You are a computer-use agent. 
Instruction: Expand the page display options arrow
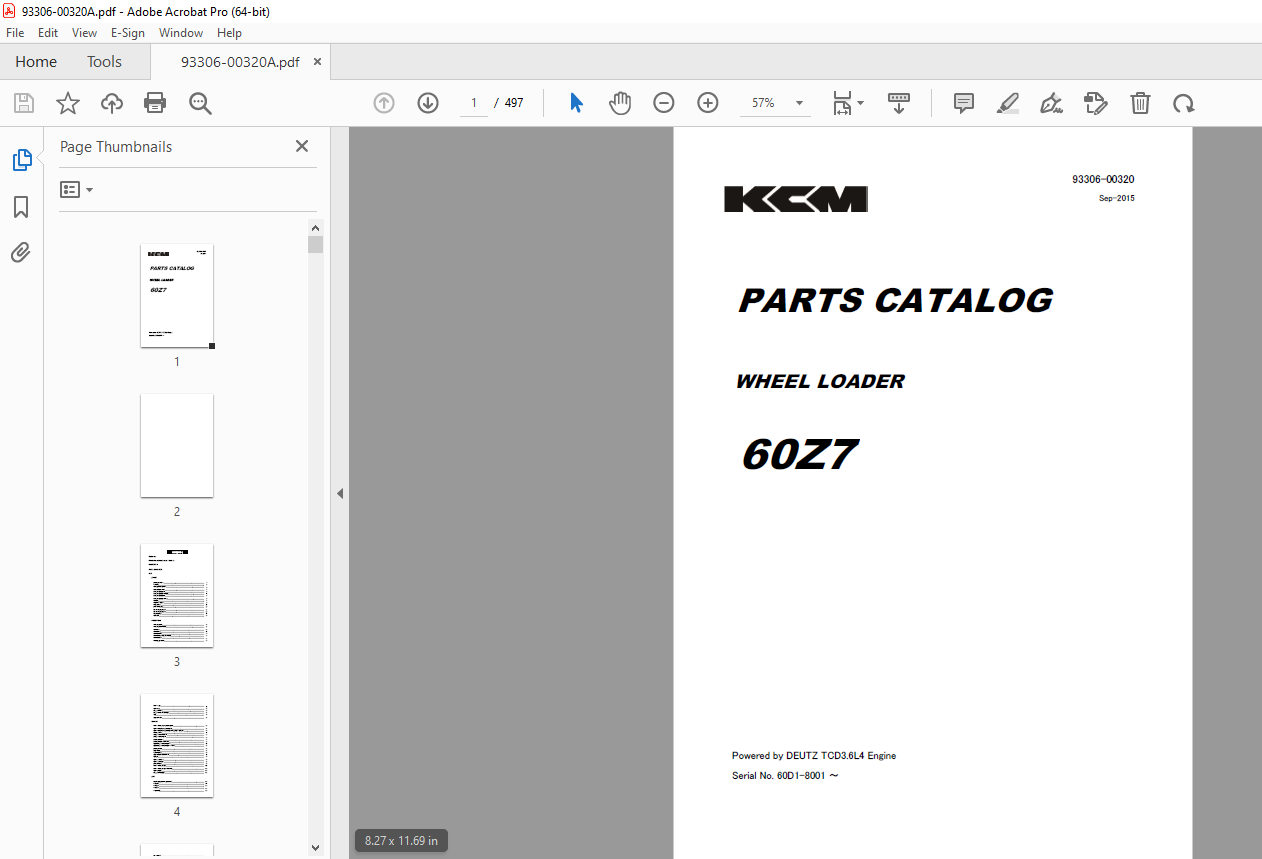pyautogui.click(x=861, y=103)
